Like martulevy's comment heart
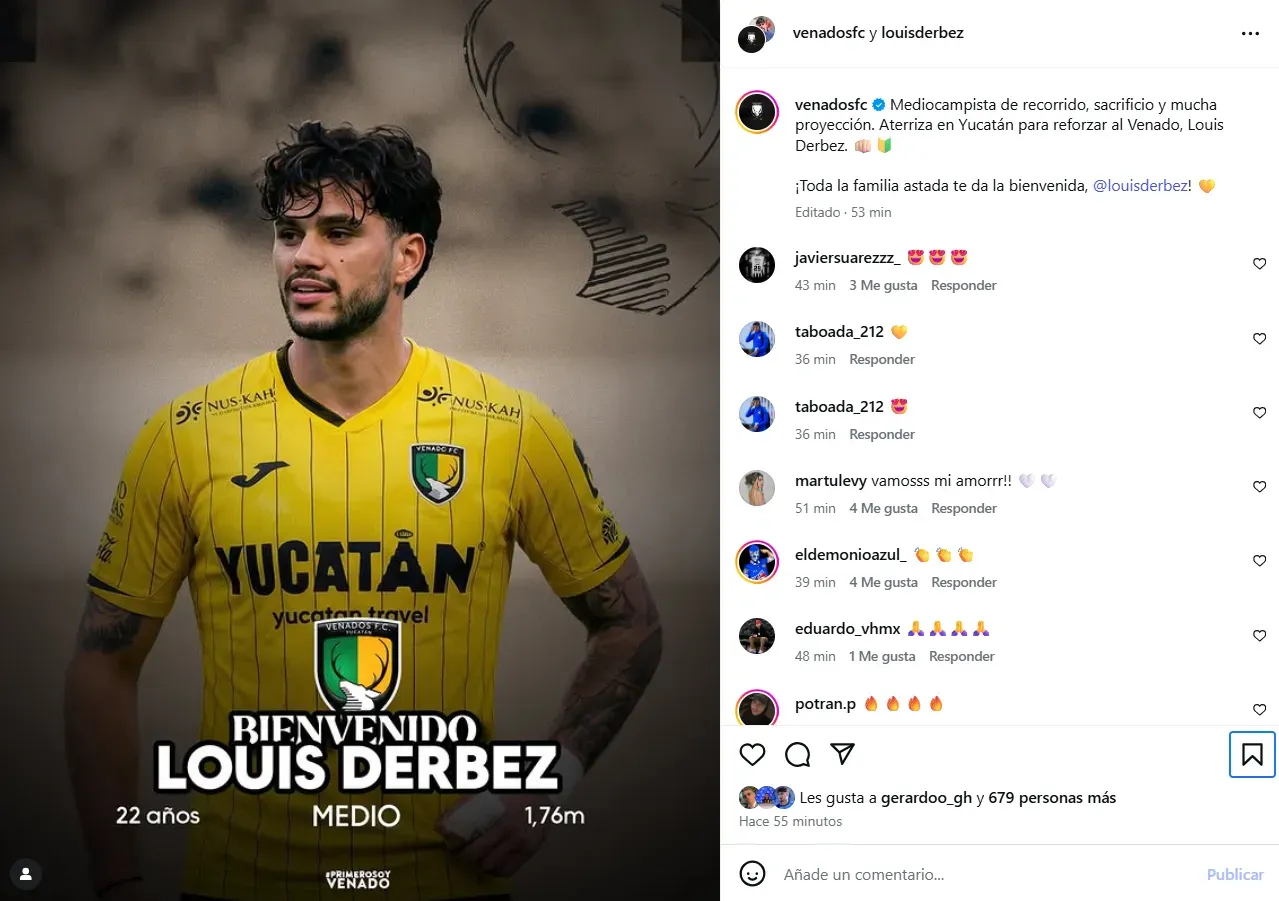 point(1259,487)
